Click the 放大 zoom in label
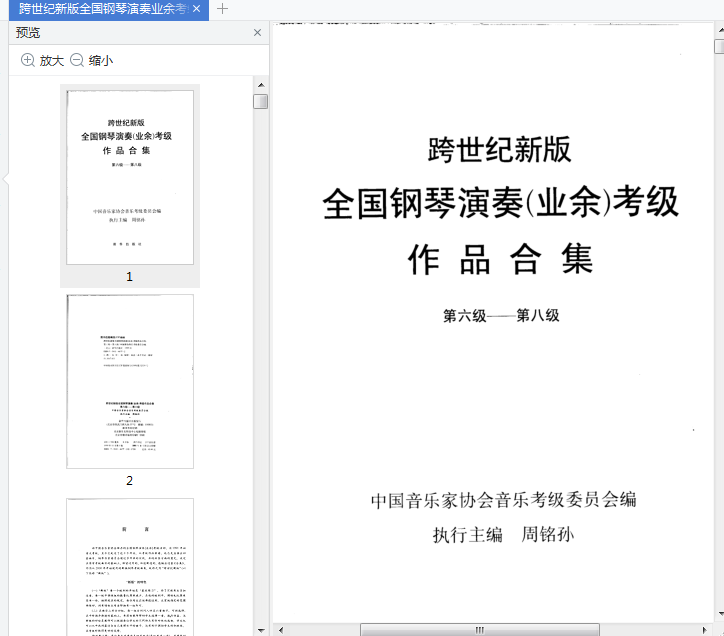The image size is (724, 636). tap(51, 61)
